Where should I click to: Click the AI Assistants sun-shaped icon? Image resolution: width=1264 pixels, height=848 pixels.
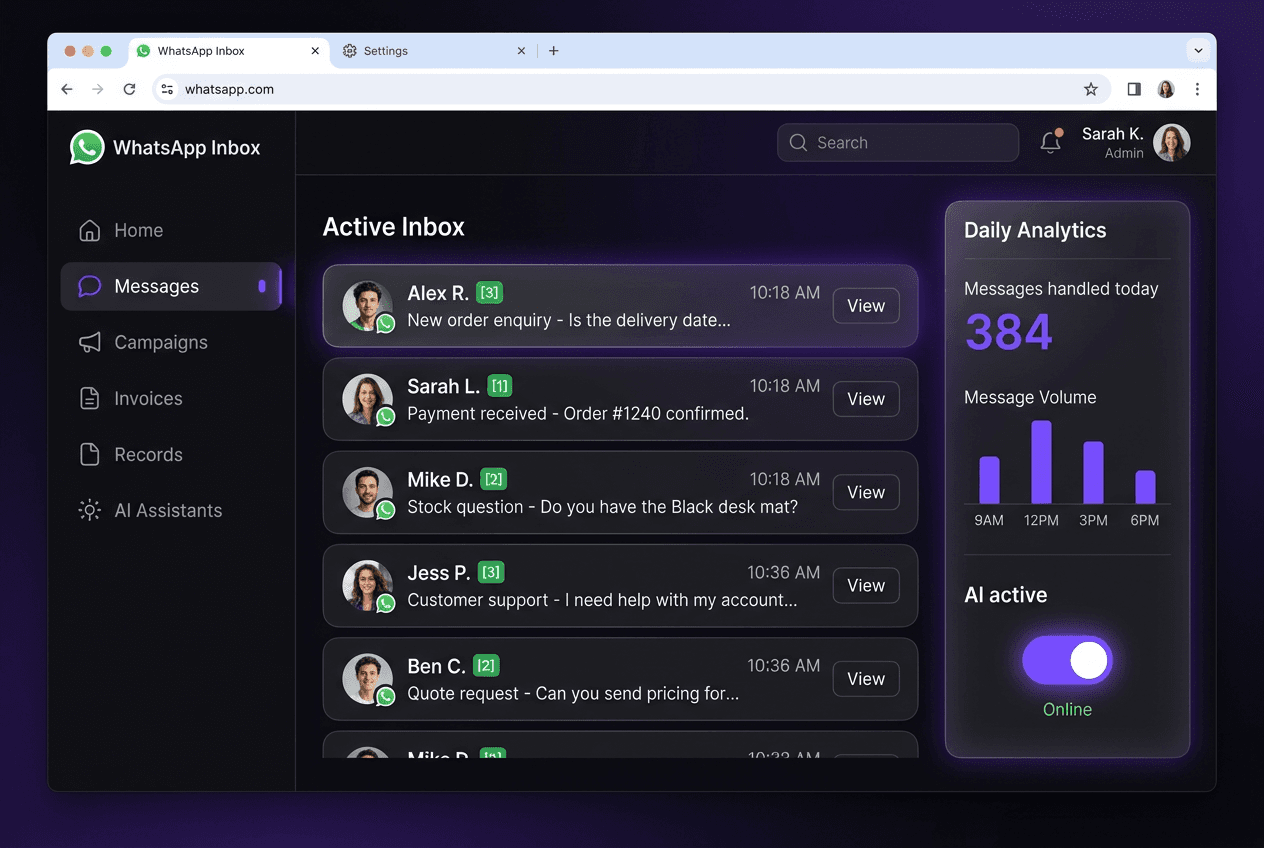click(x=90, y=510)
